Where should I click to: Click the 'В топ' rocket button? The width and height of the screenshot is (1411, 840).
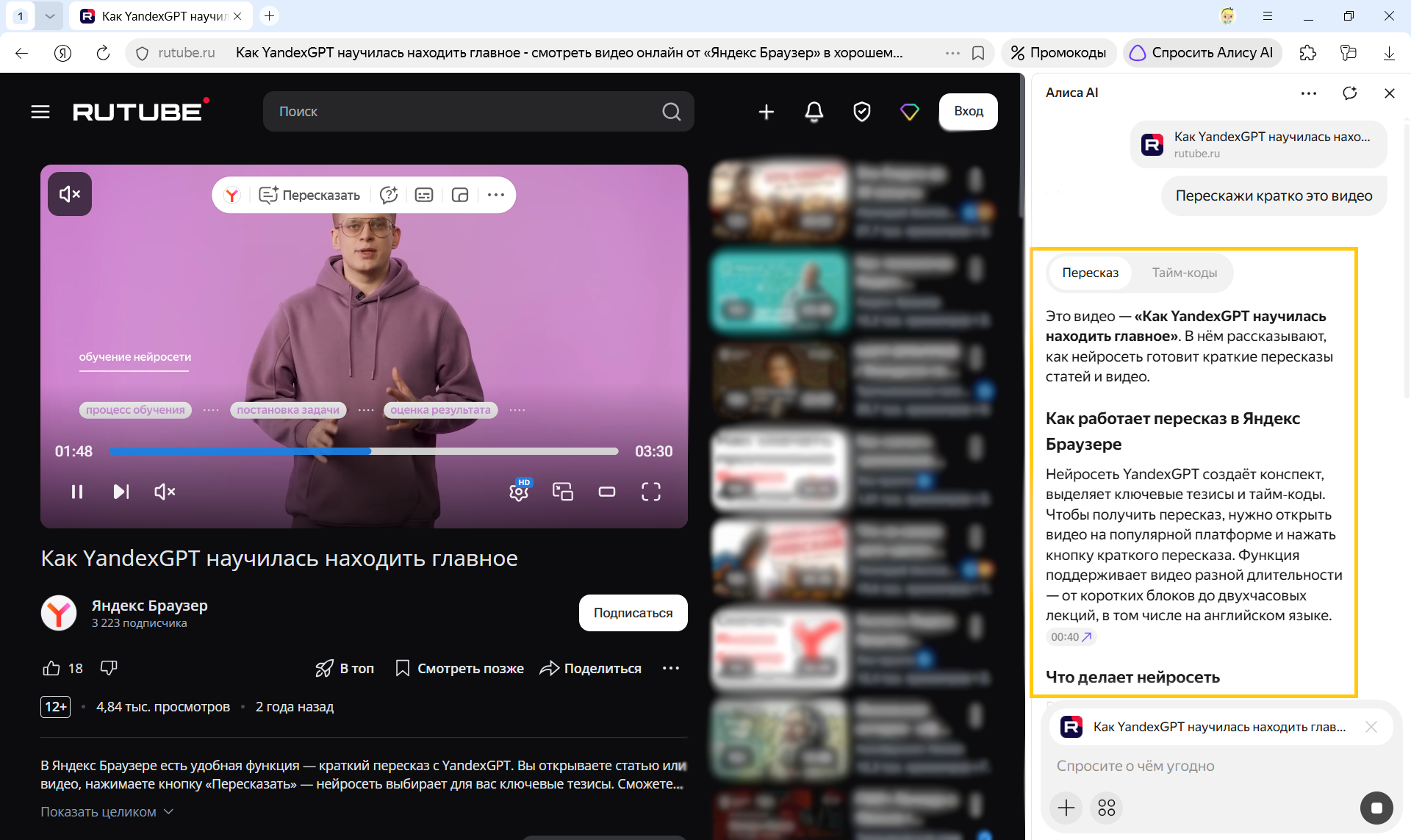(x=345, y=668)
